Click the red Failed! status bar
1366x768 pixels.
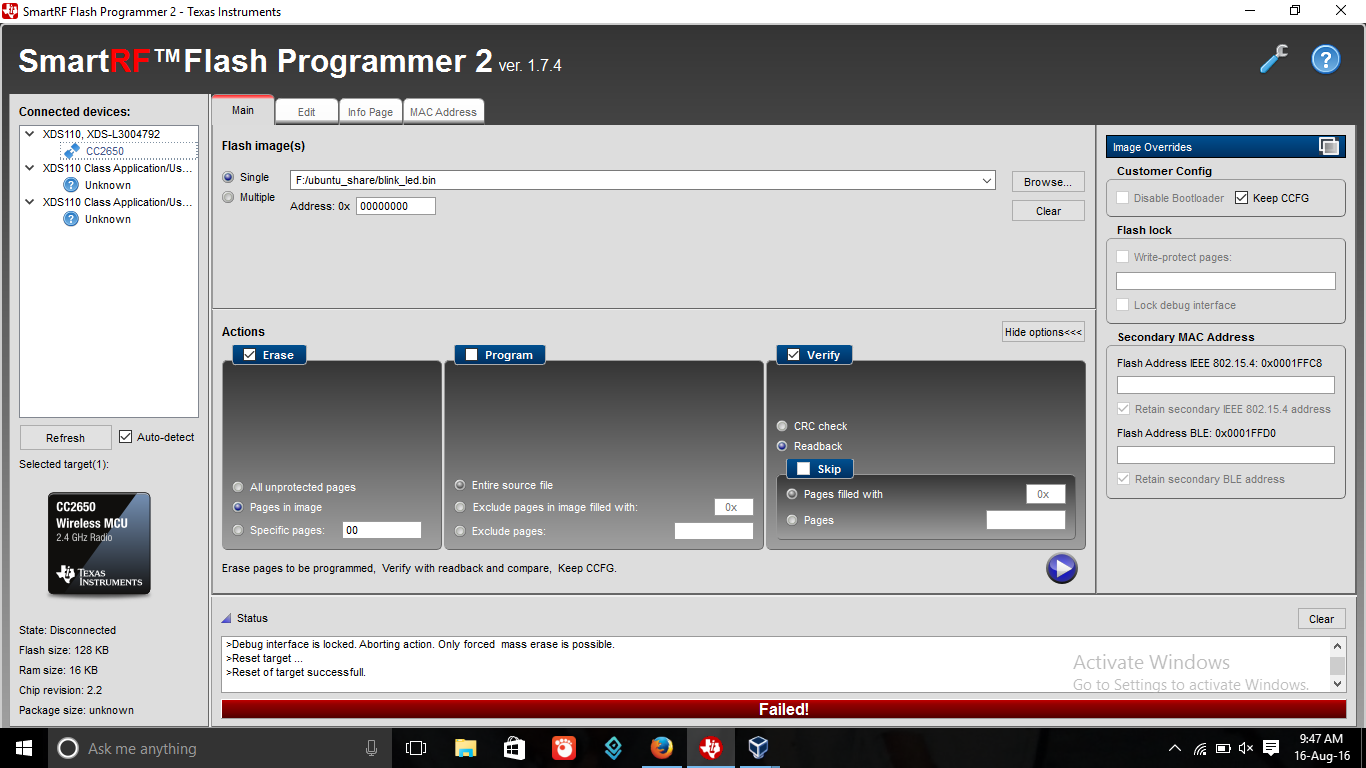click(783, 709)
